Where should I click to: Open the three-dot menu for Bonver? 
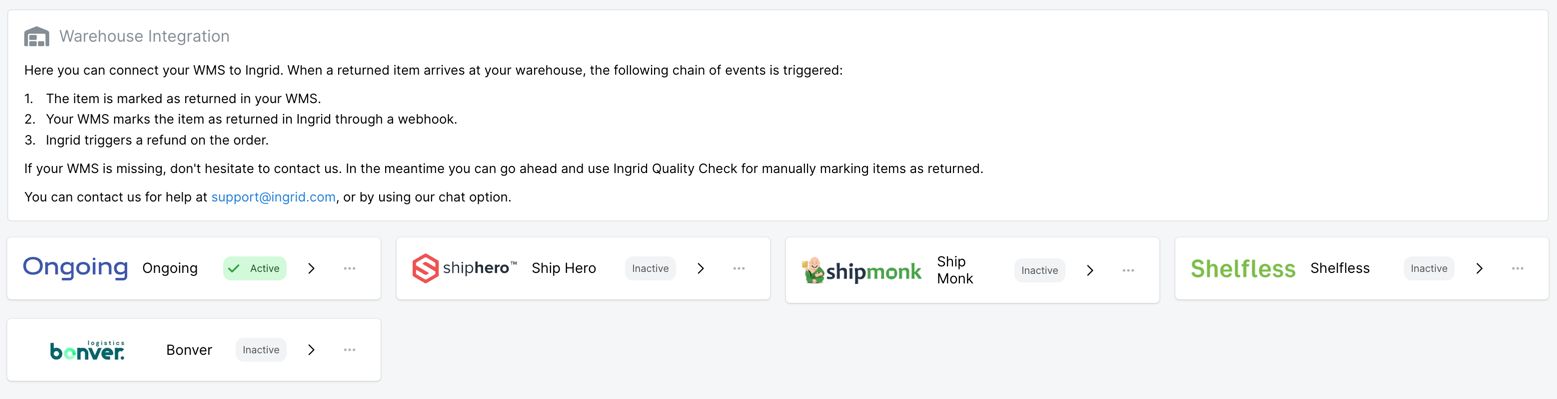350,350
